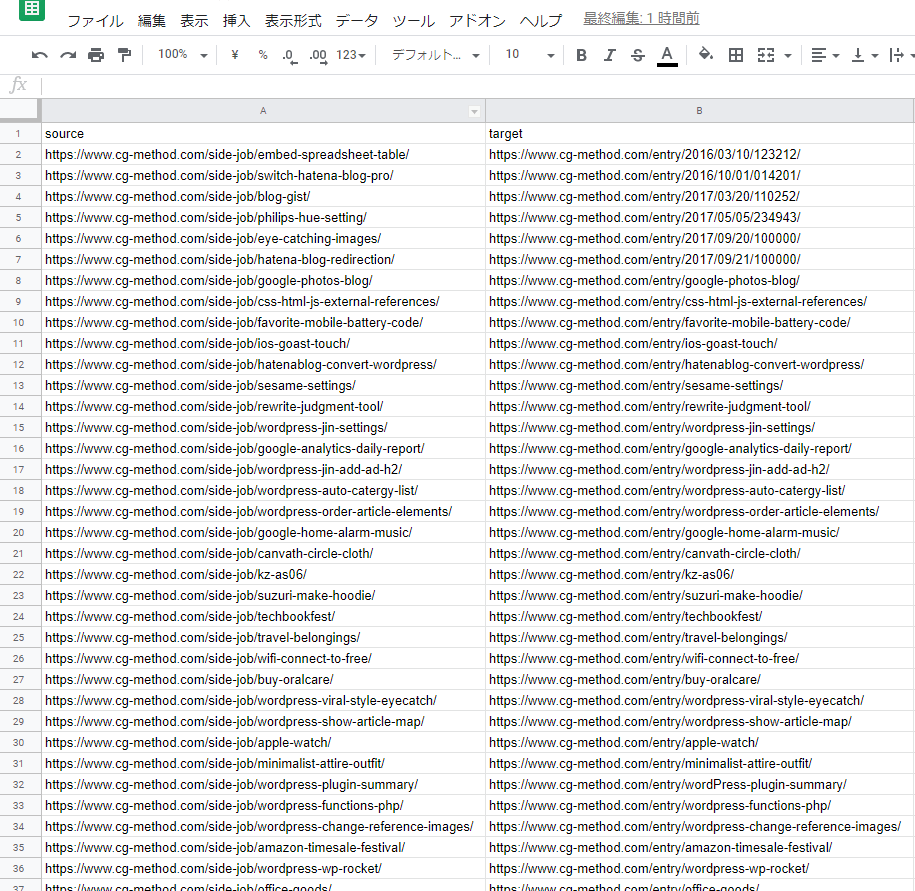Select source cell philips-hue-setting
The height and width of the screenshot is (891, 915).
tap(263, 218)
